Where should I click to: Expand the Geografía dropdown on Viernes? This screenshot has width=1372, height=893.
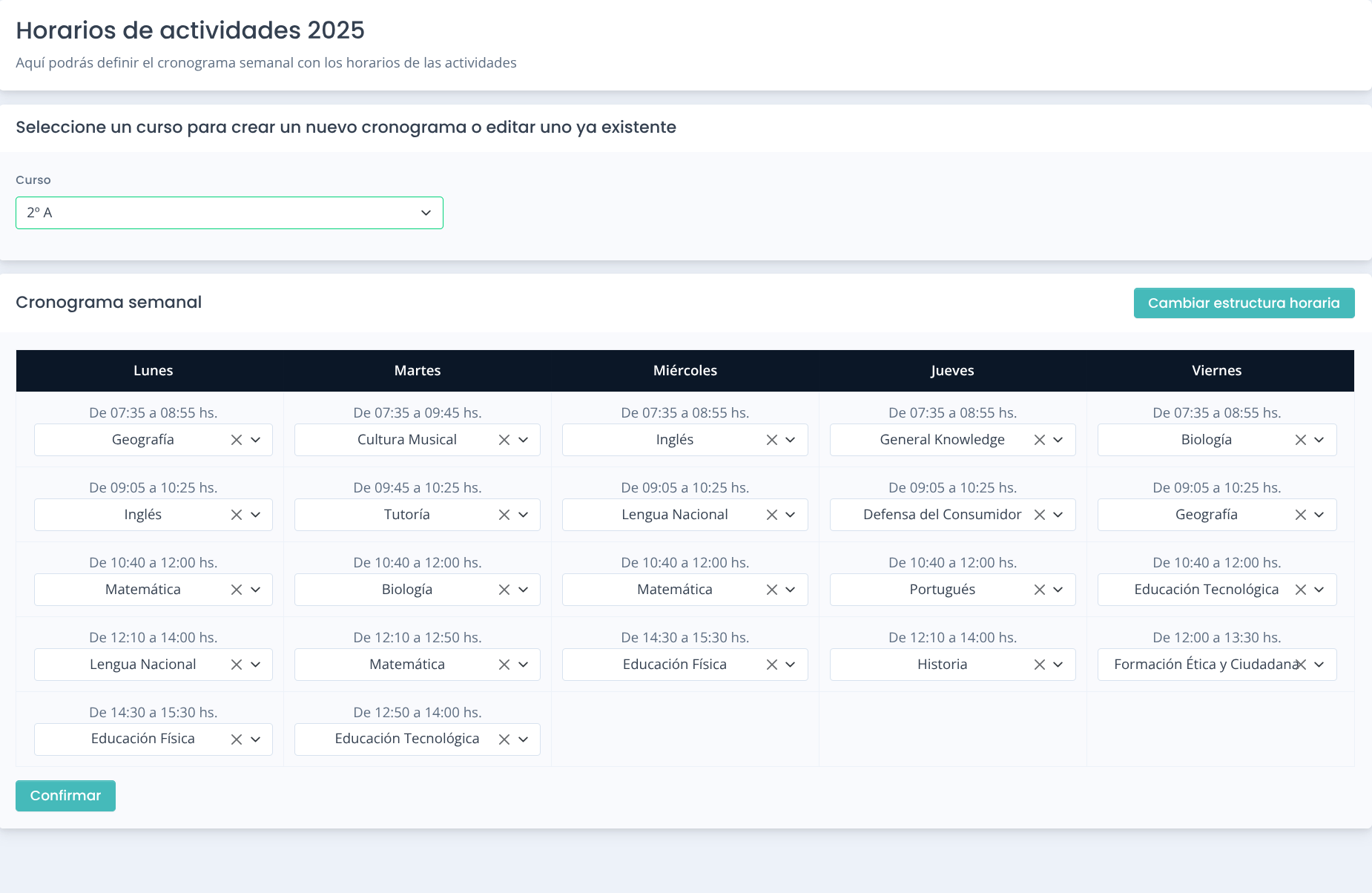pos(1320,514)
